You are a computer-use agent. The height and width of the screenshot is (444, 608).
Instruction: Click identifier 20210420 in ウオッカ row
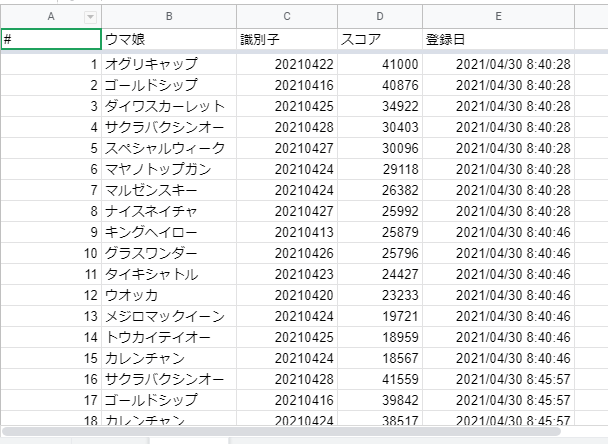(287, 295)
